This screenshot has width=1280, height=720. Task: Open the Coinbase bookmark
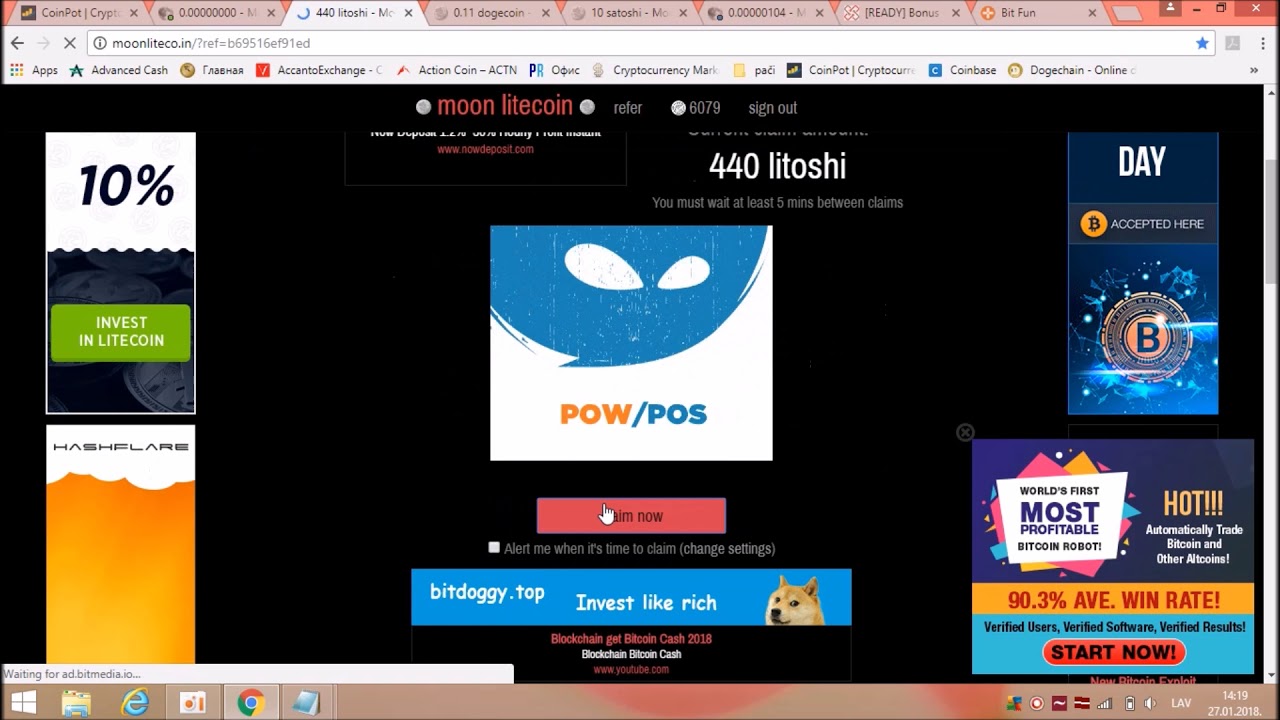[x=962, y=70]
